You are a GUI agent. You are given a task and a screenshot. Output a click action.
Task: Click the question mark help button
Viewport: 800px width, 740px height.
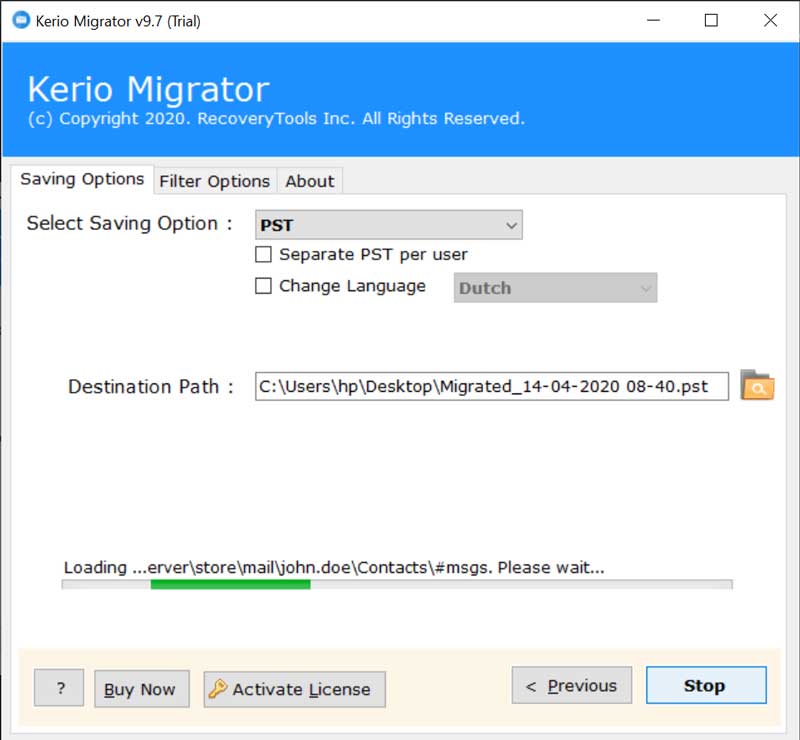pyautogui.click(x=59, y=688)
